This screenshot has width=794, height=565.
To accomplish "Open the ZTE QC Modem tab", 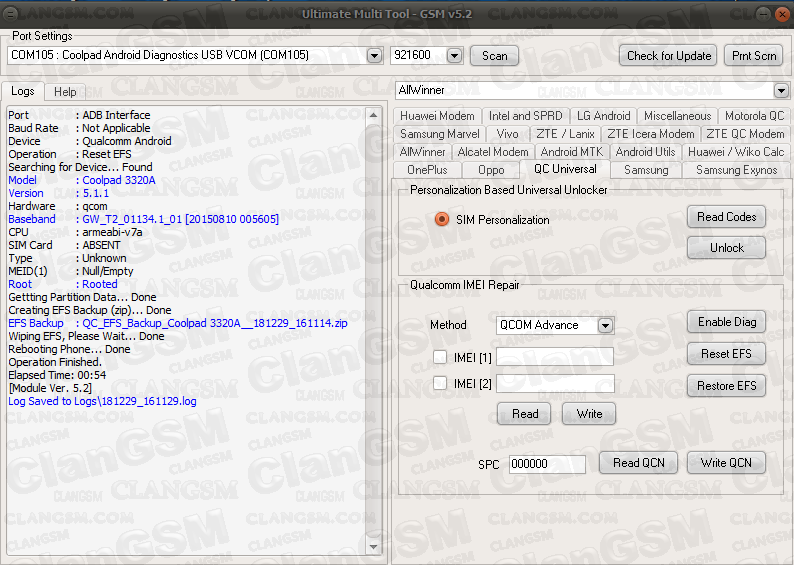I will click(x=745, y=134).
